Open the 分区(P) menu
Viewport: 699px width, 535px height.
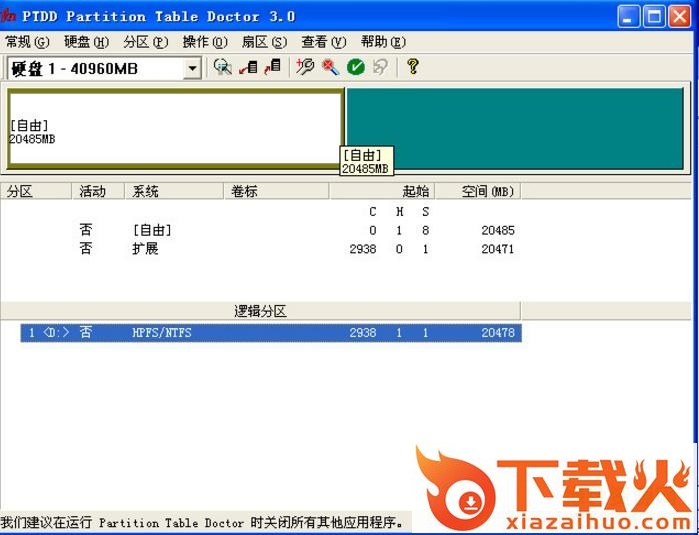click(145, 42)
